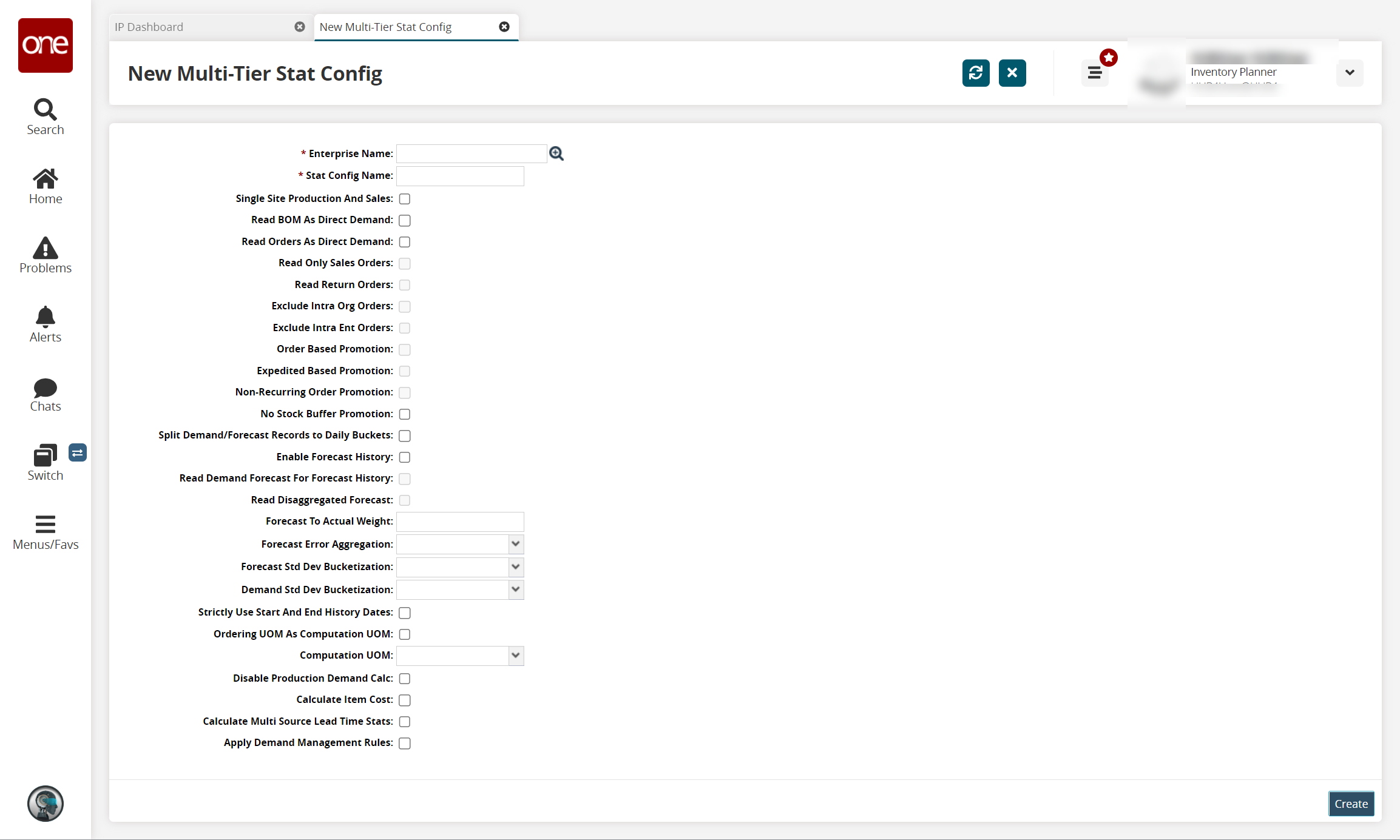Viewport: 1400px width, 840px height.
Task: Open the Search icon in sidebar
Action: point(45,116)
